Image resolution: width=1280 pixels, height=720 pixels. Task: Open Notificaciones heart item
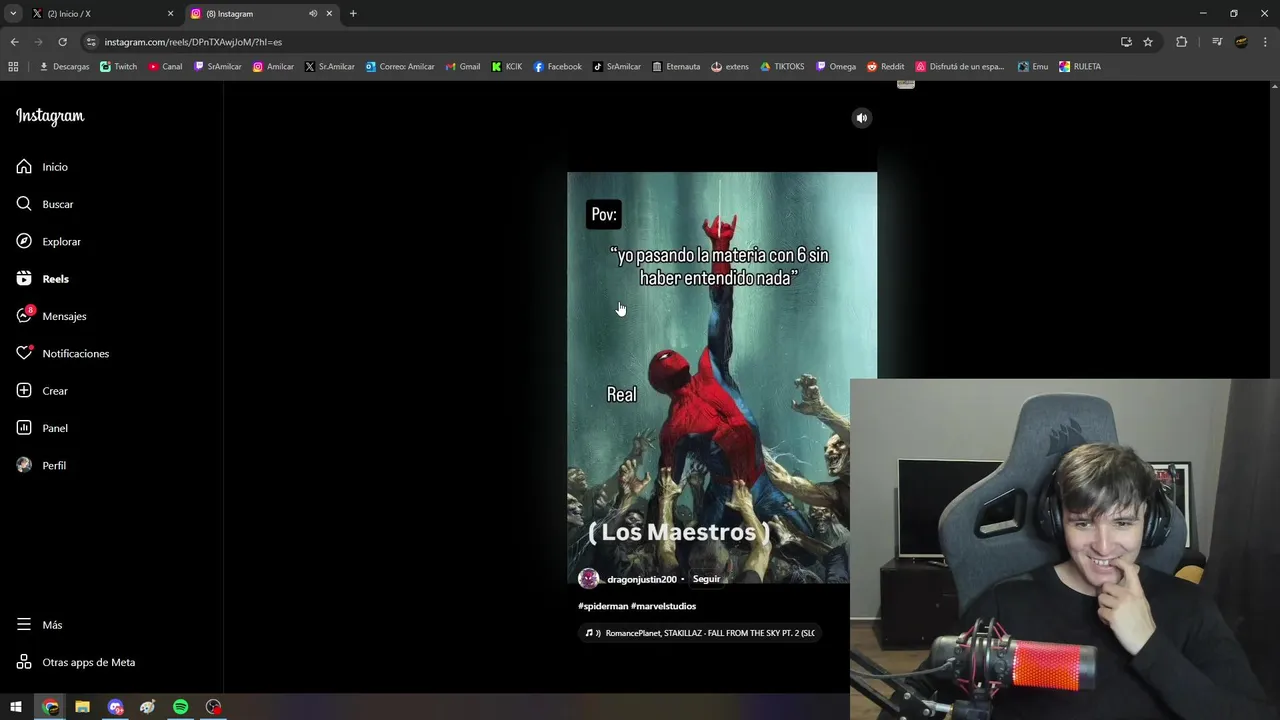tap(62, 354)
